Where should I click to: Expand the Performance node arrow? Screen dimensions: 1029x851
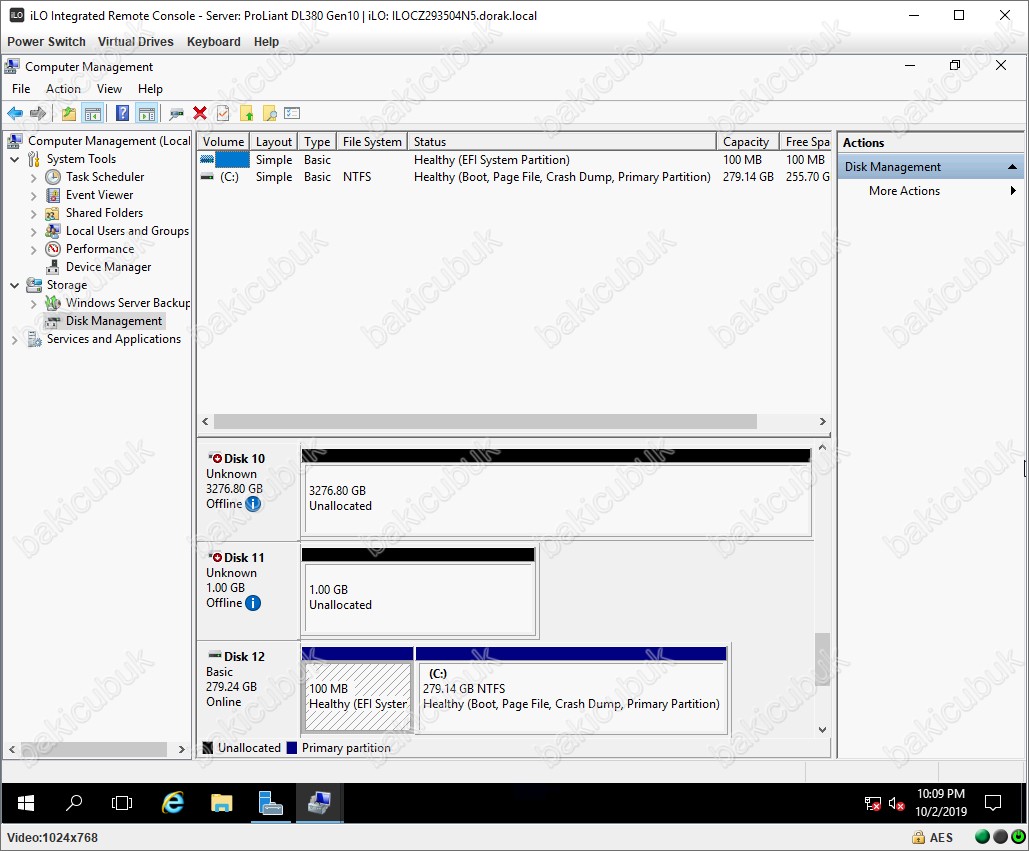click(33, 249)
